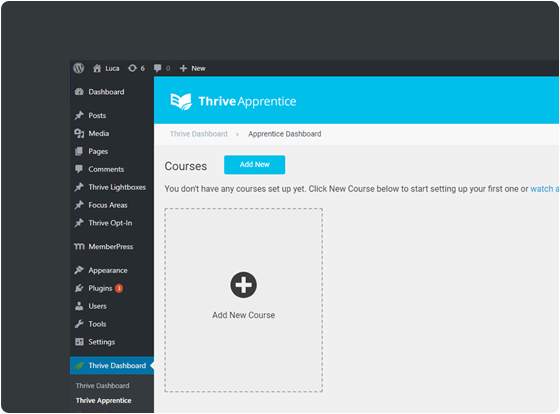Open the comments bubble icon in admin bar
Image resolution: width=560 pixels, height=414 pixels.
pos(158,68)
